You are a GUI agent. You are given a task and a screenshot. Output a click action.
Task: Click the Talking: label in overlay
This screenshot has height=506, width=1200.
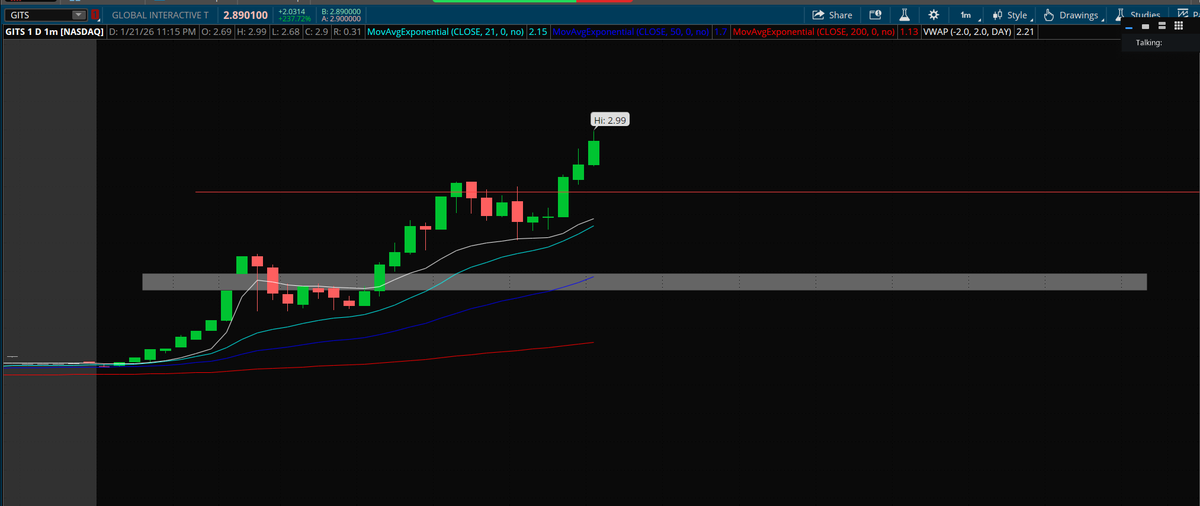click(1149, 43)
